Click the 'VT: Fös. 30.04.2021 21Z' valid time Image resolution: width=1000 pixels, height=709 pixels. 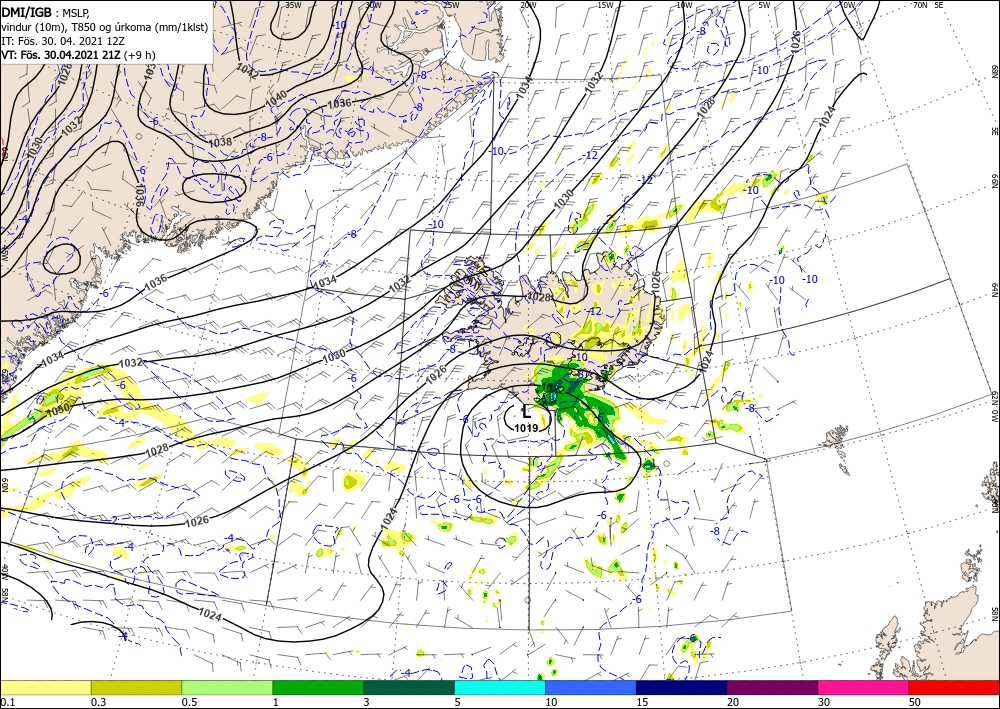(61, 55)
